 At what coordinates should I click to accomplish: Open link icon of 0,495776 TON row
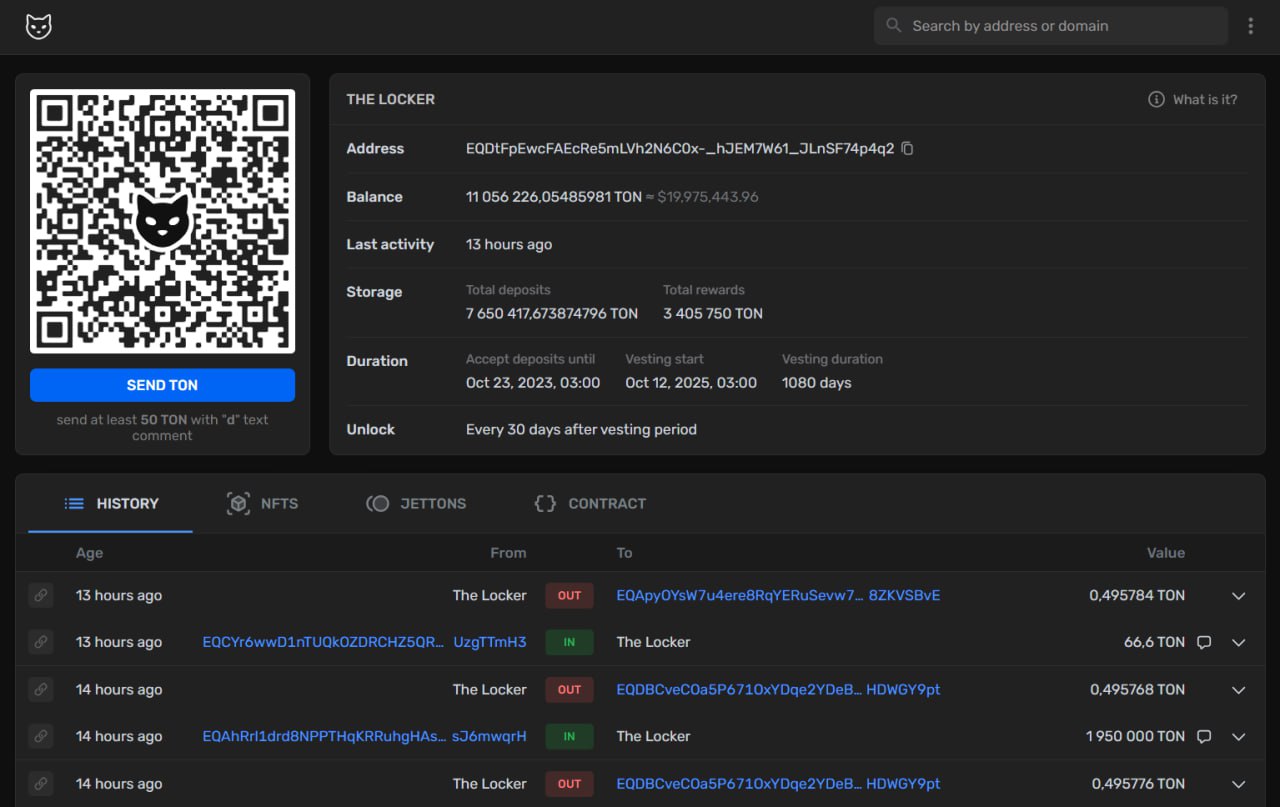point(41,784)
